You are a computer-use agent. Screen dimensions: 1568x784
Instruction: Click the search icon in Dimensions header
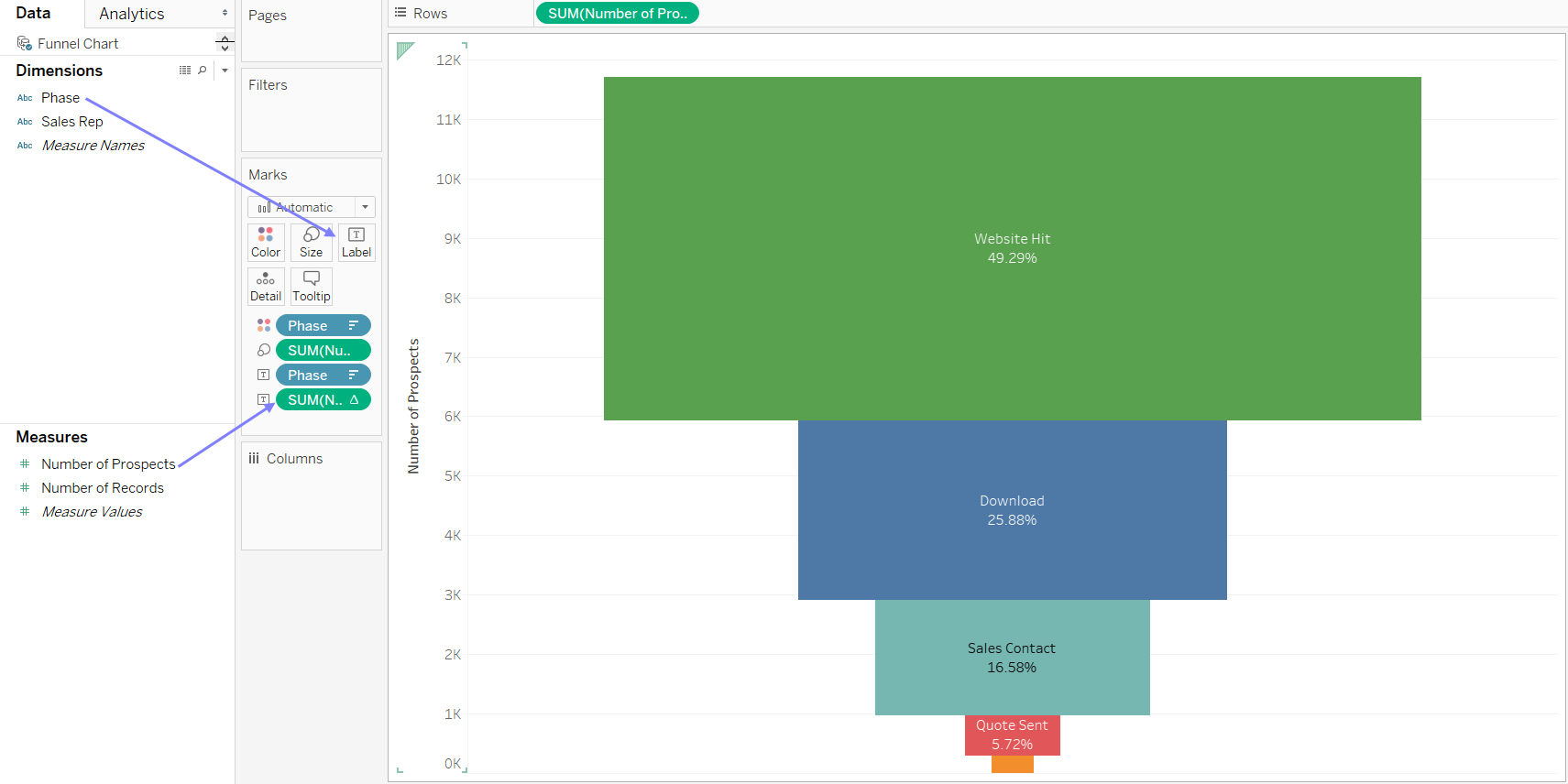pos(203,71)
